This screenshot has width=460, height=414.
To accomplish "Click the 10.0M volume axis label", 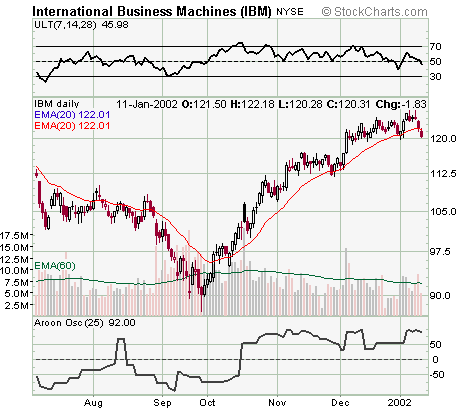I will 14,270.
